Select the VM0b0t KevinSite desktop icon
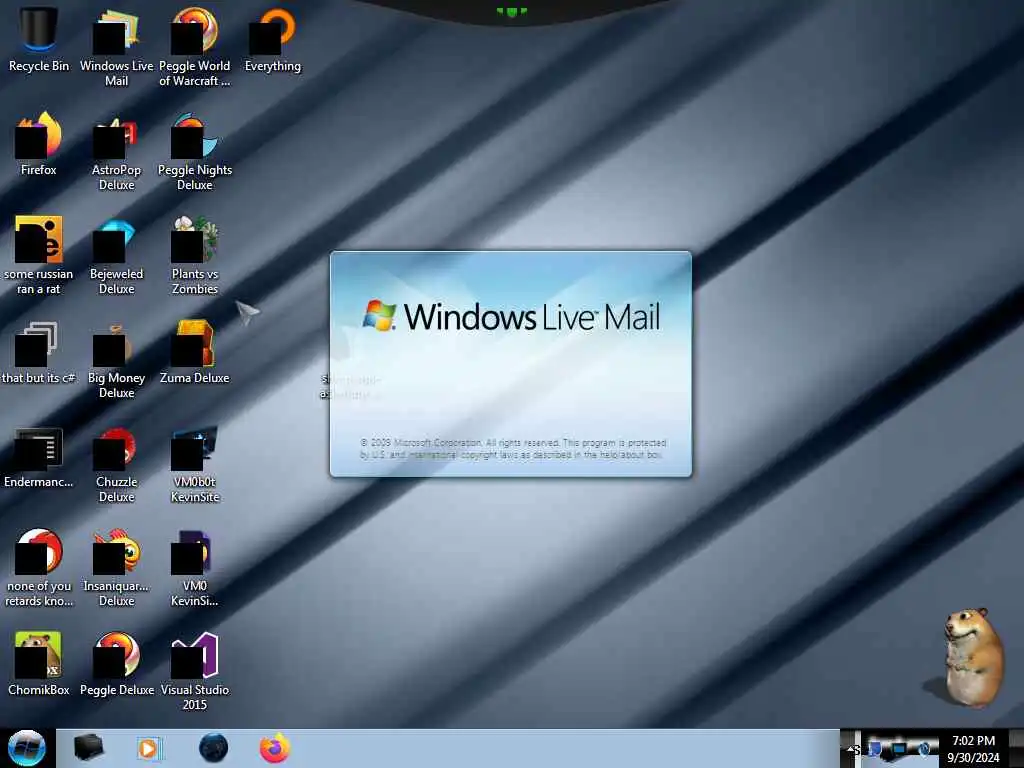This screenshot has width=1024, height=768. point(195,464)
